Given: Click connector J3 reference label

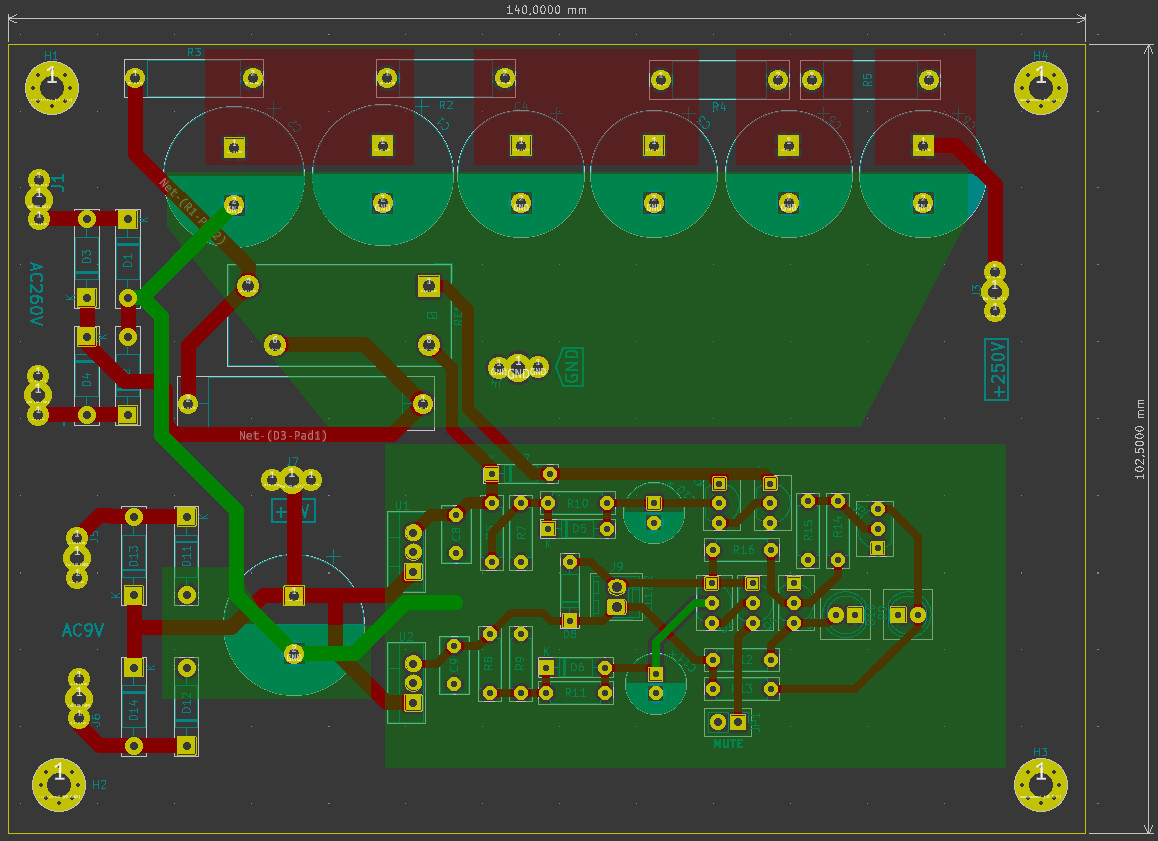Looking at the screenshot, I should [x=976, y=289].
